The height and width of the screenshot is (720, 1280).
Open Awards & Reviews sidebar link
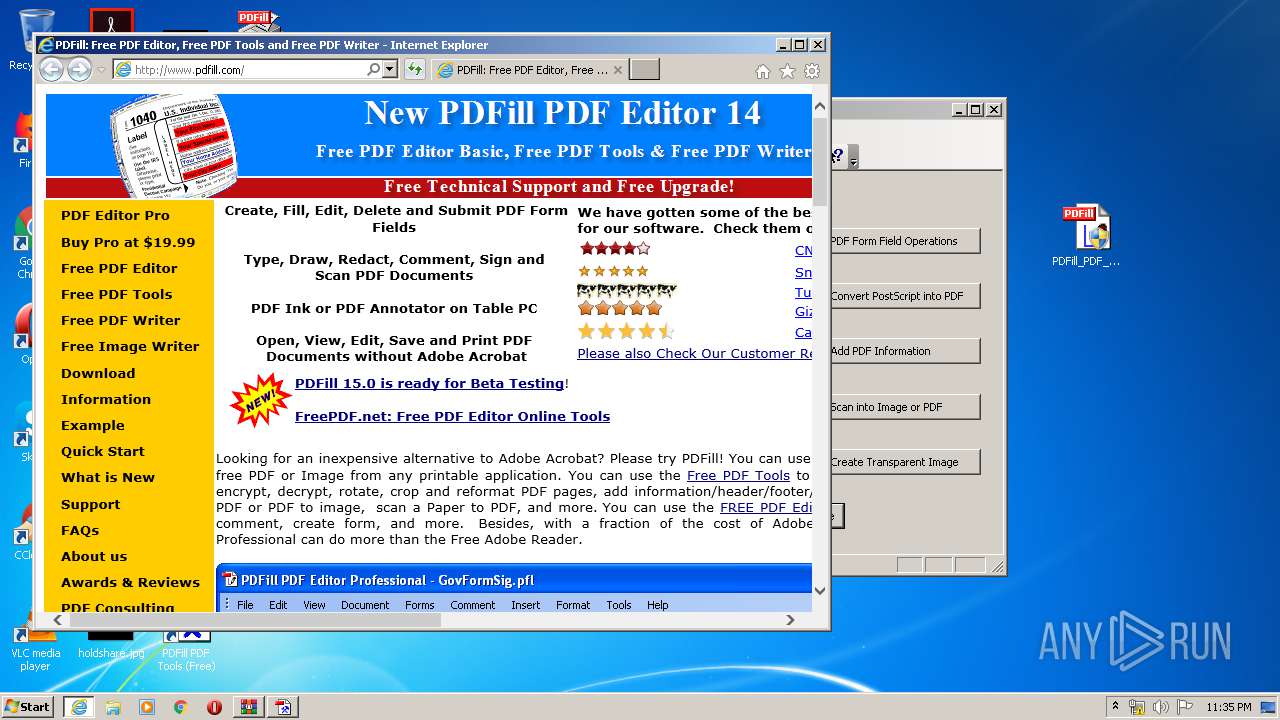tap(130, 582)
